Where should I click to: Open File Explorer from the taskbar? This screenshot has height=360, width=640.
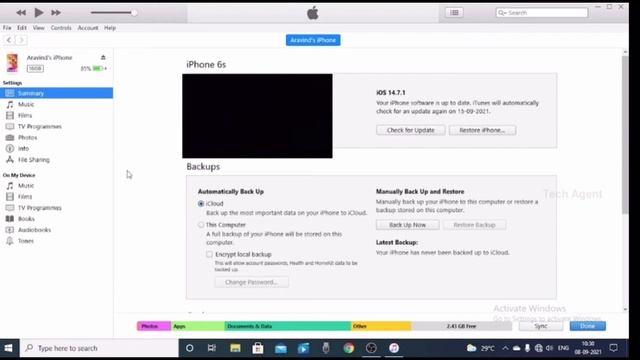(x=235, y=348)
